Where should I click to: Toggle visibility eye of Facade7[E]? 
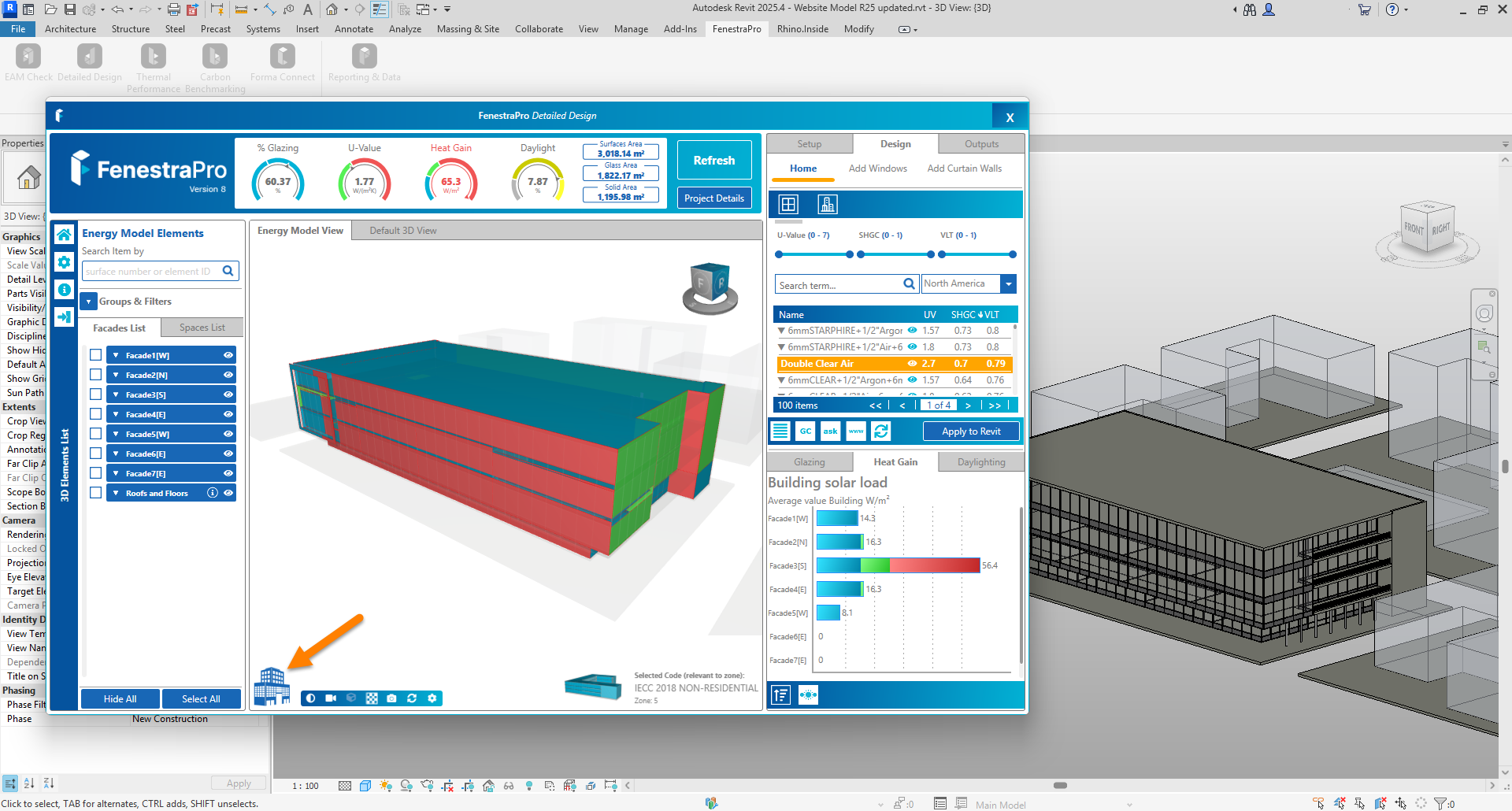click(x=228, y=473)
